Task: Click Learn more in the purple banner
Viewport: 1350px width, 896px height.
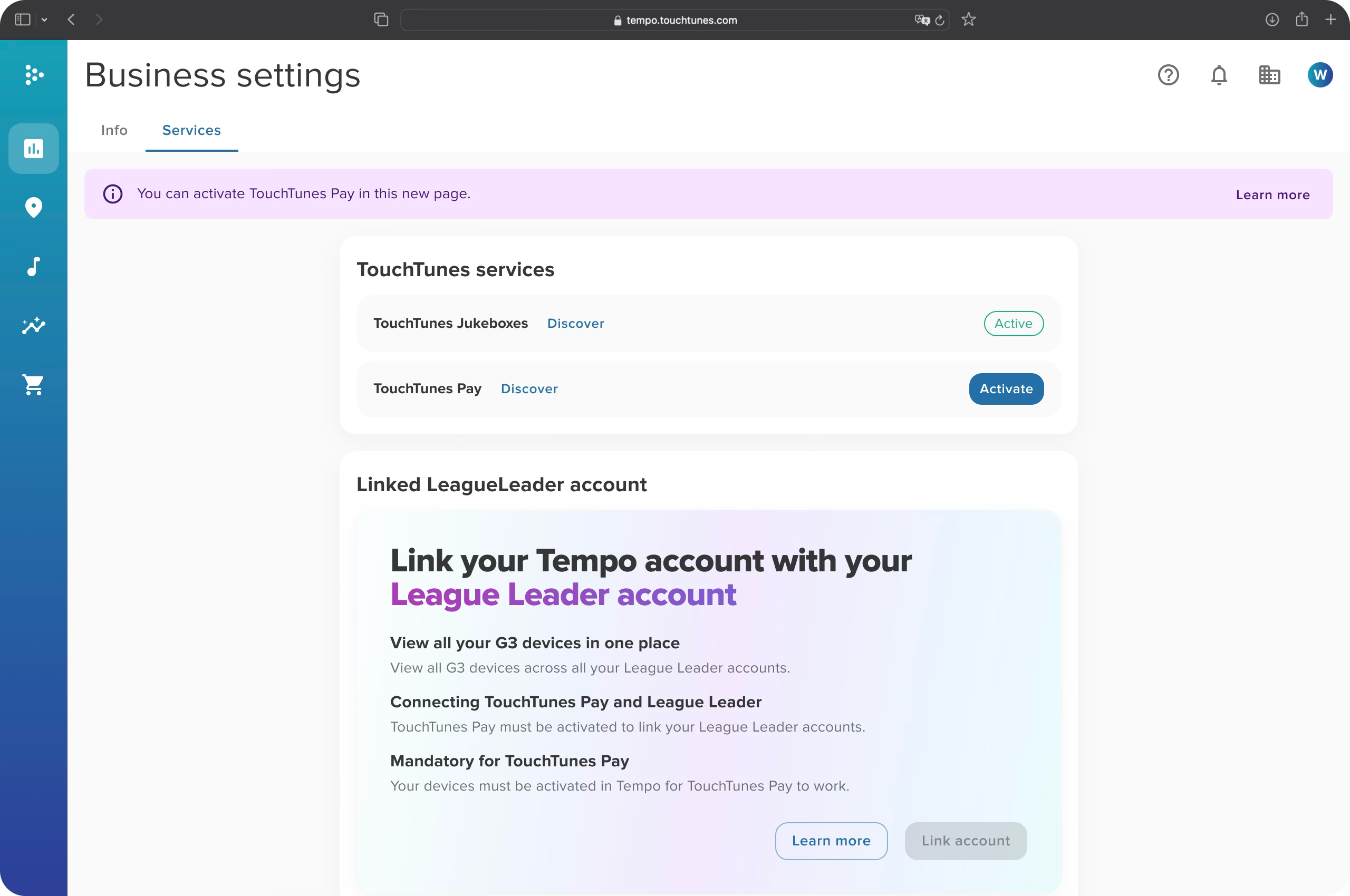Action: (x=1272, y=195)
